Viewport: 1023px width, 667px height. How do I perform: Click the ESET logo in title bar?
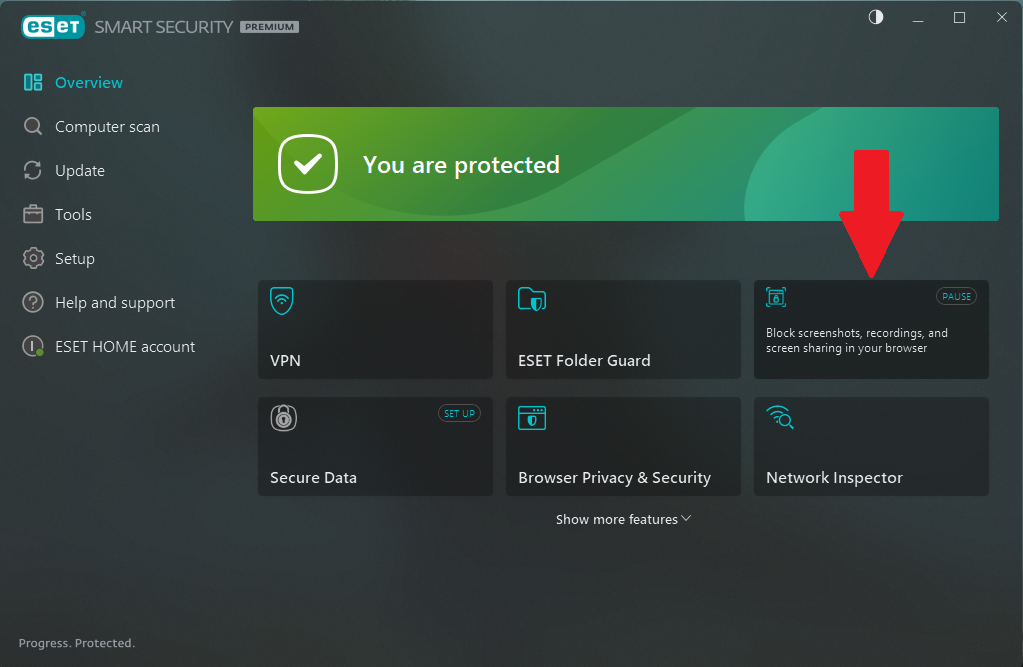(53, 27)
